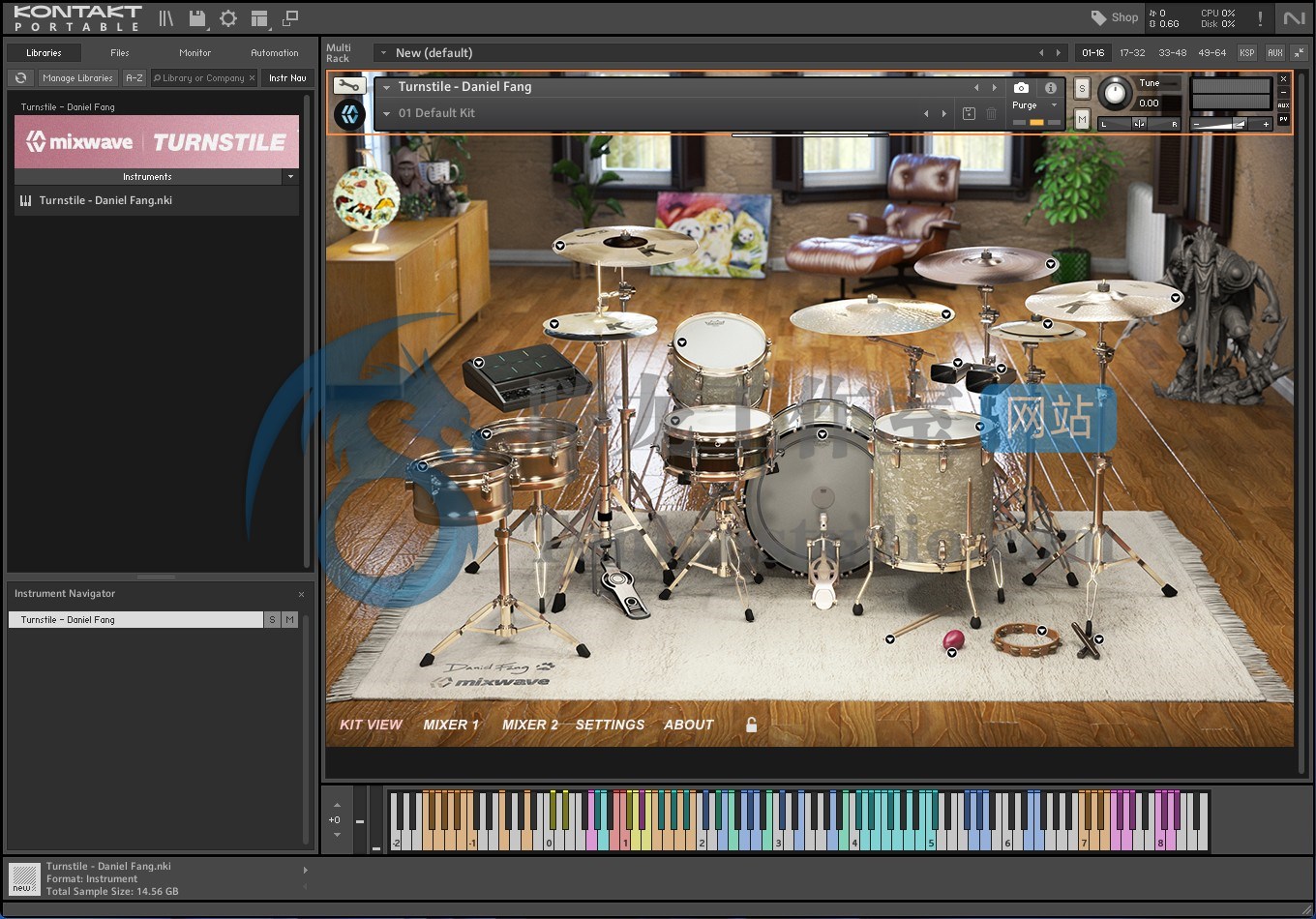The width and height of the screenshot is (1316, 919).
Task: Toggle the PV button on the instrument
Action: [x=1284, y=119]
